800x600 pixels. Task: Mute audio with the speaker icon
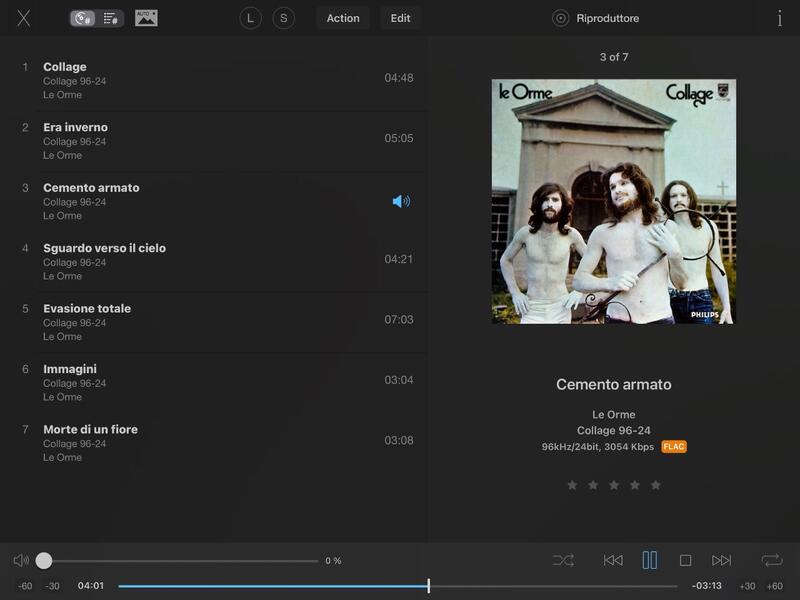21,561
